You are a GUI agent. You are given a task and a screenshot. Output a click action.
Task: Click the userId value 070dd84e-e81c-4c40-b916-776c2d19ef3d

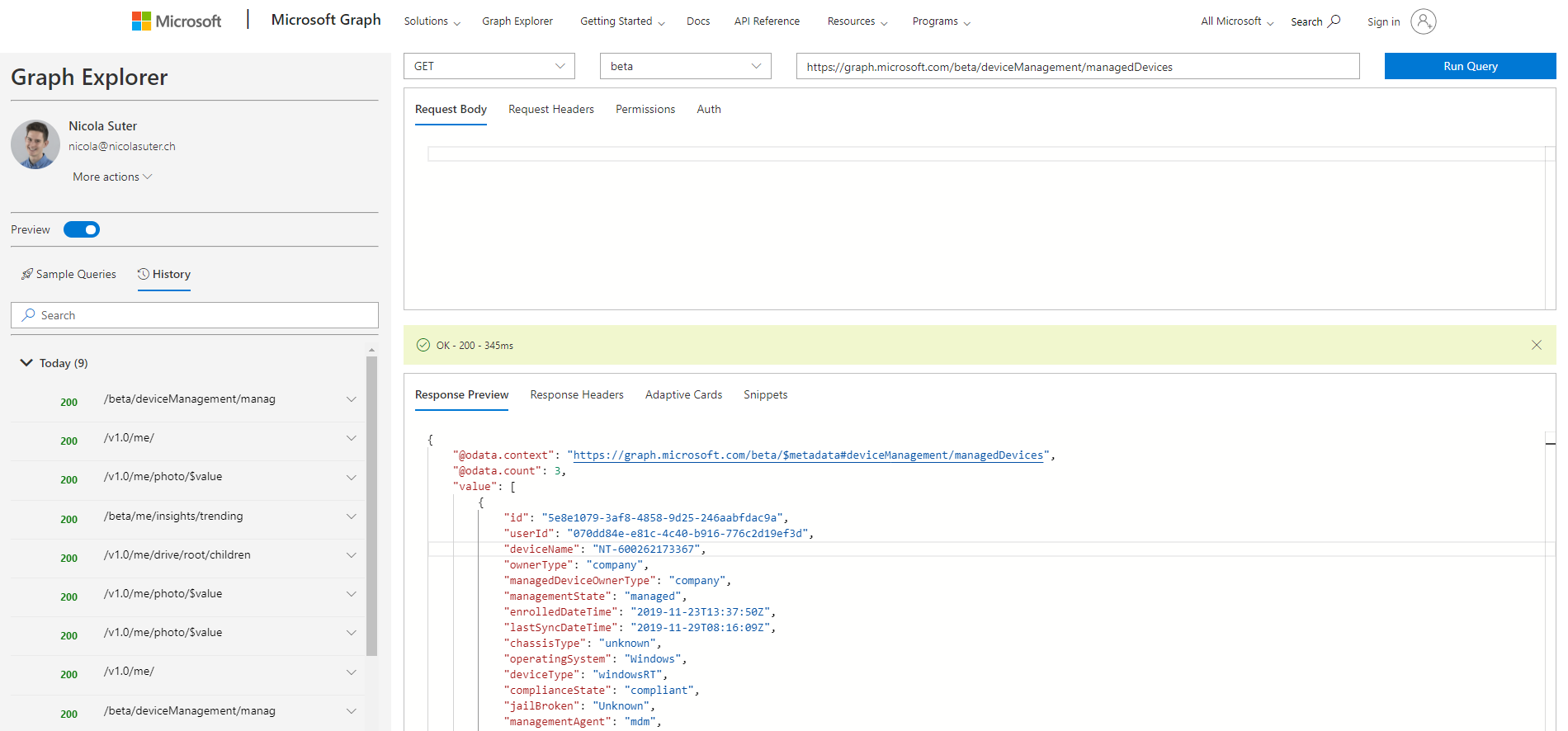tap(688, 534)
